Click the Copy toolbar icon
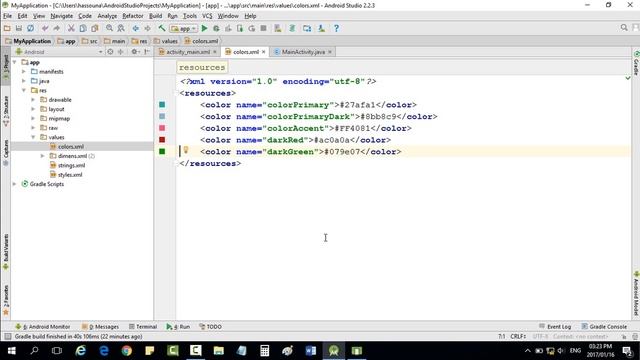640x360 pixels. click(83, 28)
